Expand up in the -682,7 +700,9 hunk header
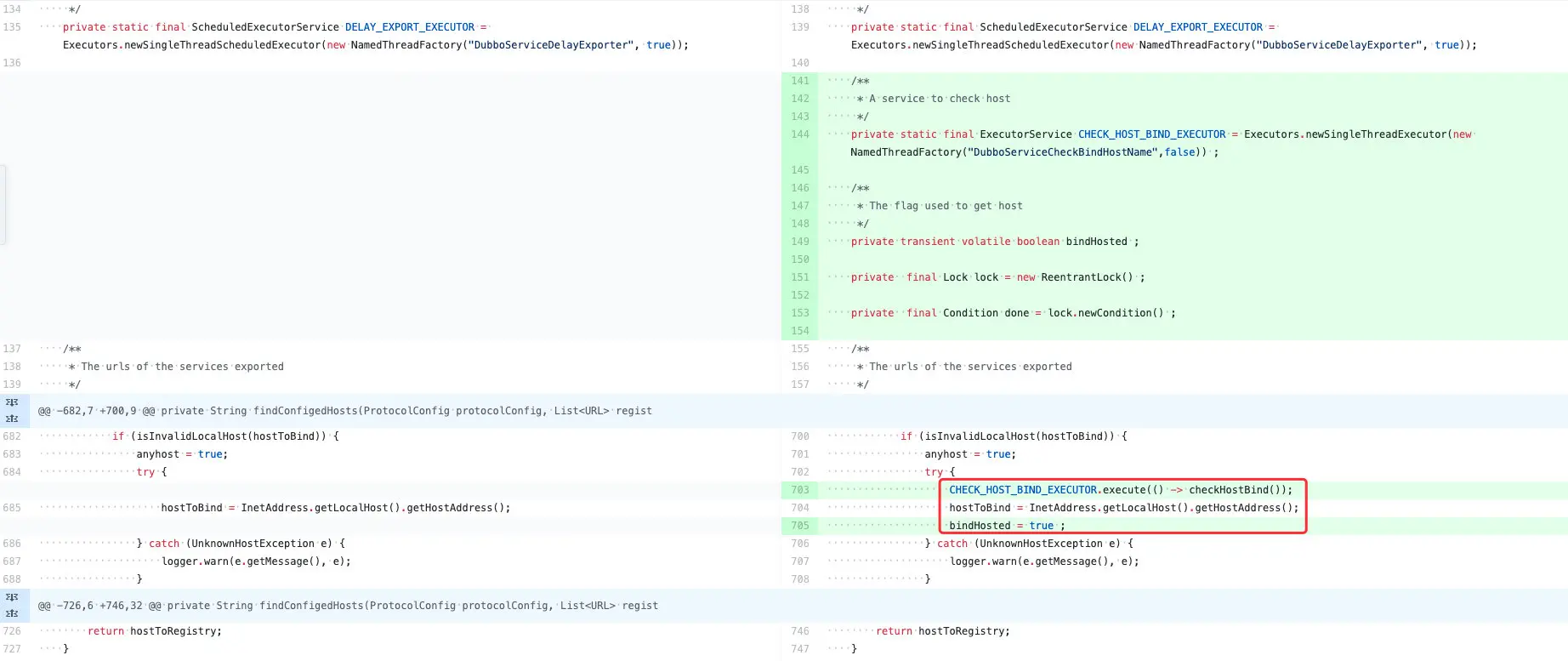 coord(12,419)
